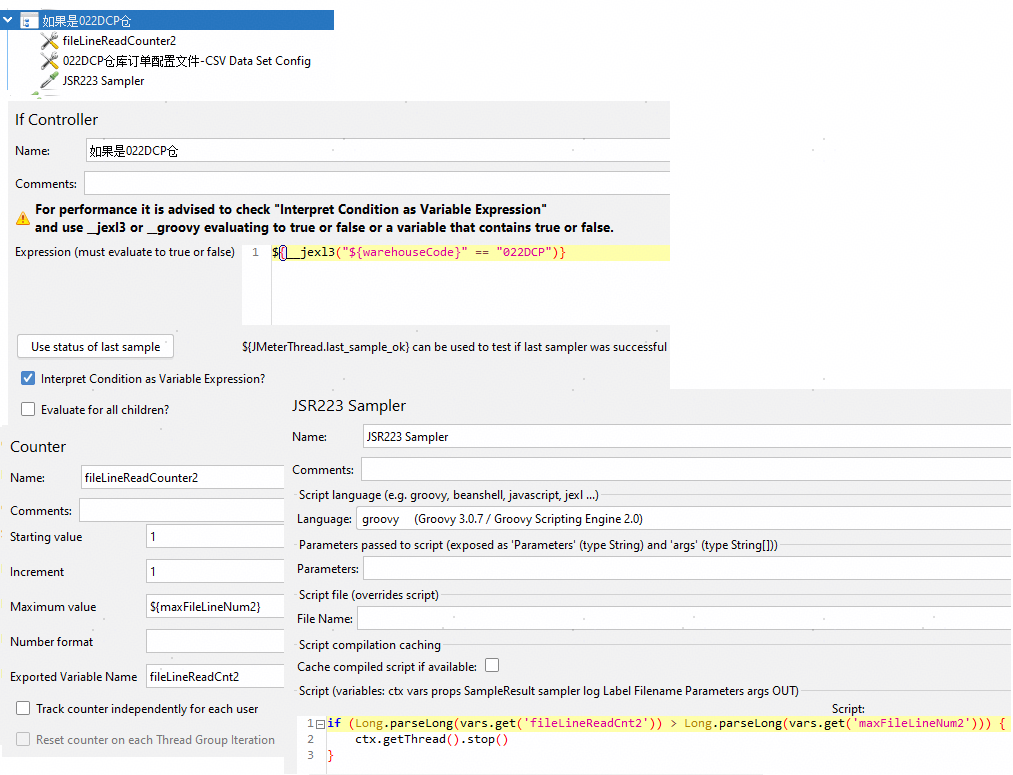
Task: Click the closing brace on script line 3
Action: [x=330, y=755]
